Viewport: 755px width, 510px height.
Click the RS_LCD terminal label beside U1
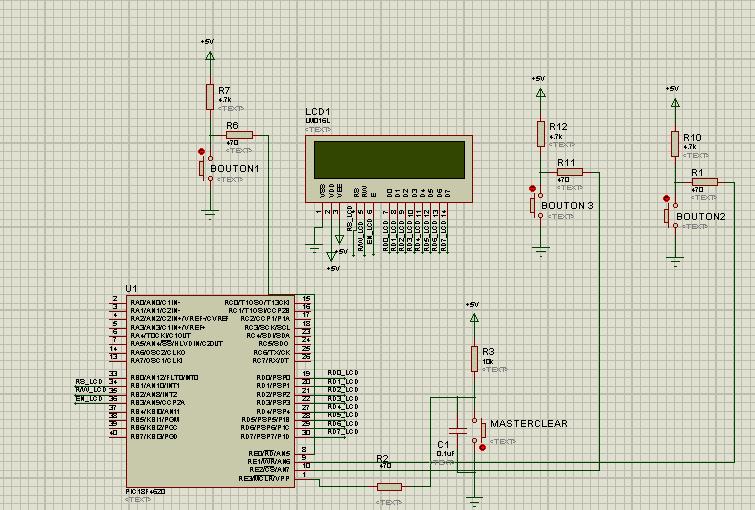89,381
